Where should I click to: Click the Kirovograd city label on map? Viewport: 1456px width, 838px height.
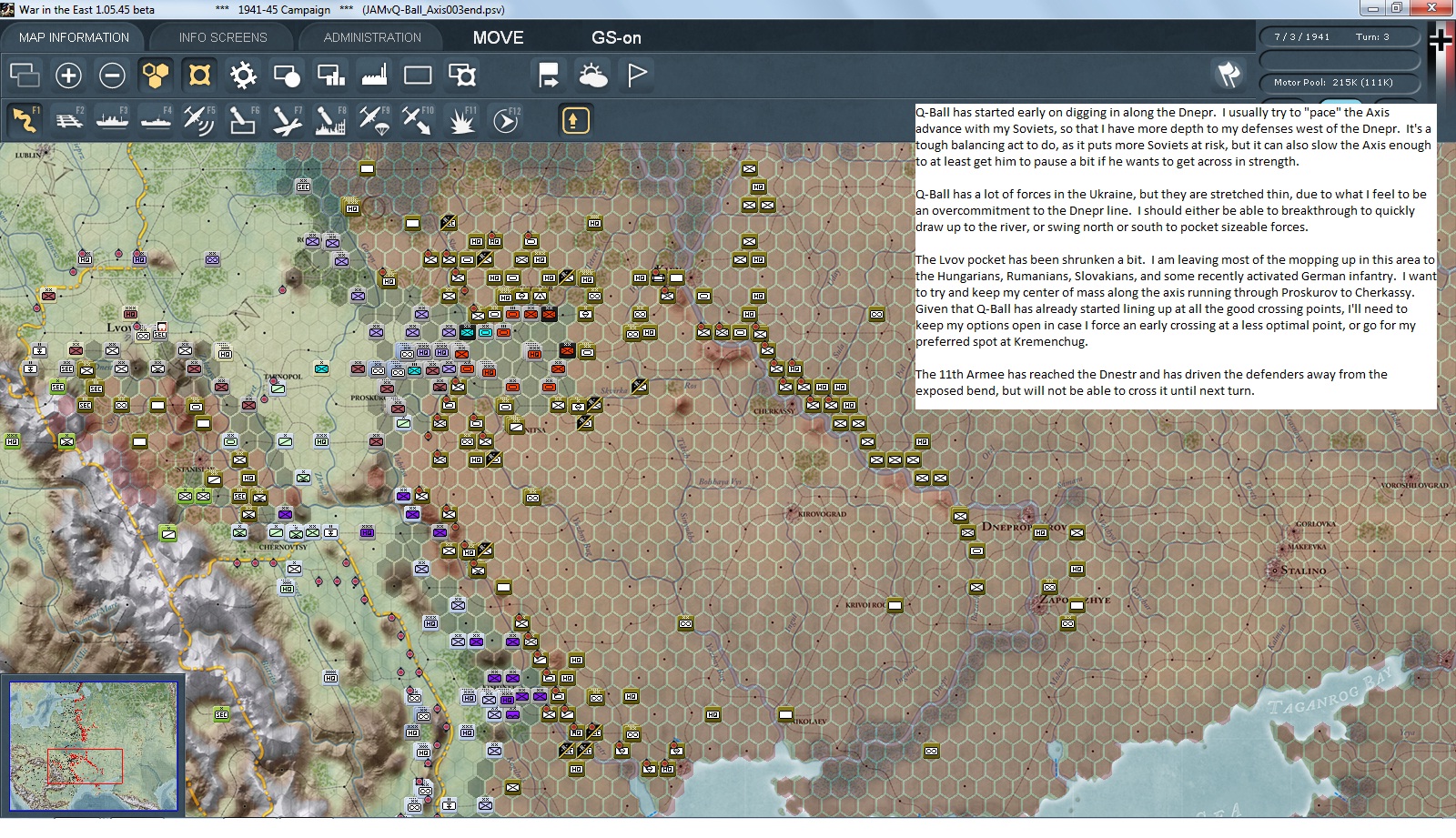[822, 514]
